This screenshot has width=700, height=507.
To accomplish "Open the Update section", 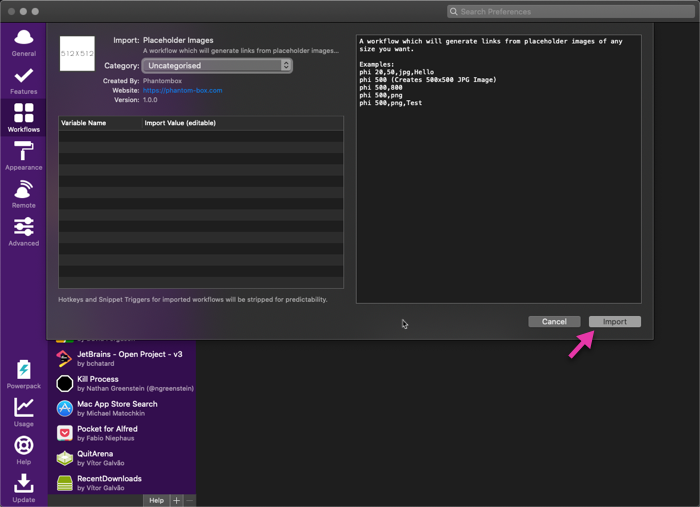I will tap(24, 488).
